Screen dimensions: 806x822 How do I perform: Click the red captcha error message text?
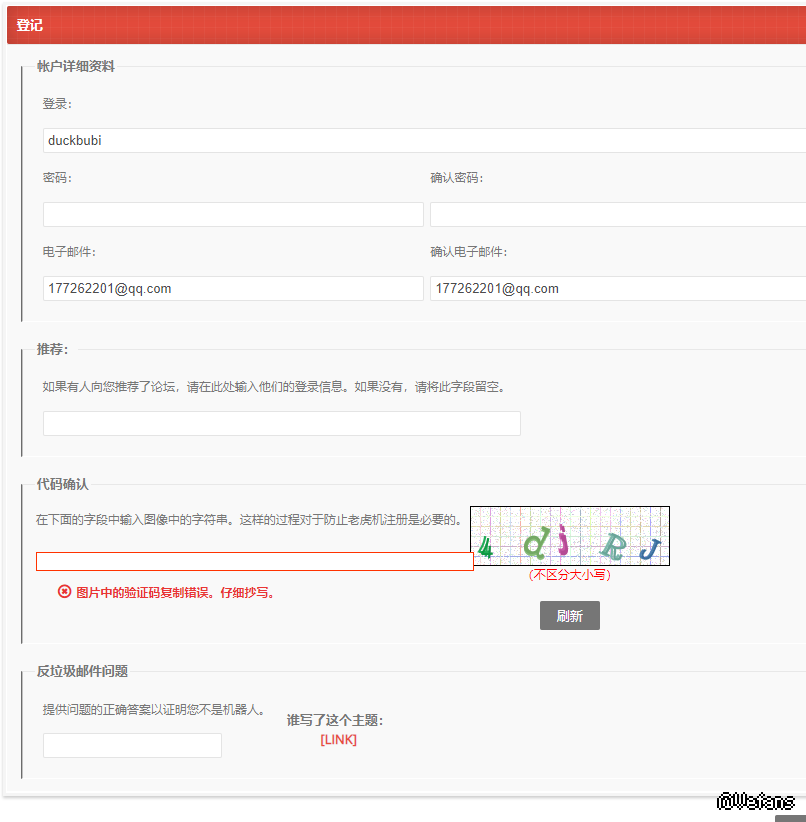pyautogui.click(x=175, y=593)
